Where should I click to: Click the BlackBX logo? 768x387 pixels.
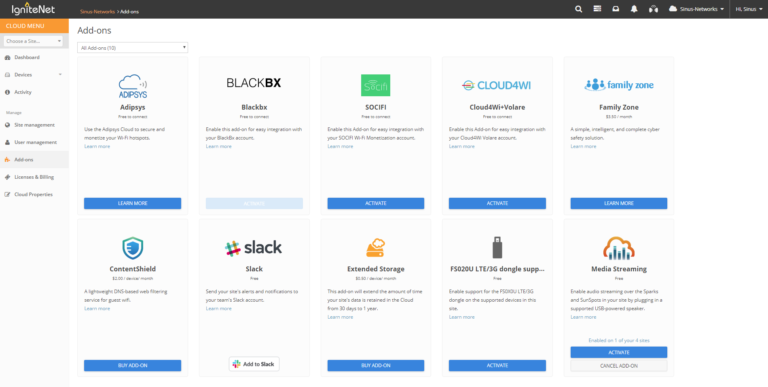[x=254, y=83]
